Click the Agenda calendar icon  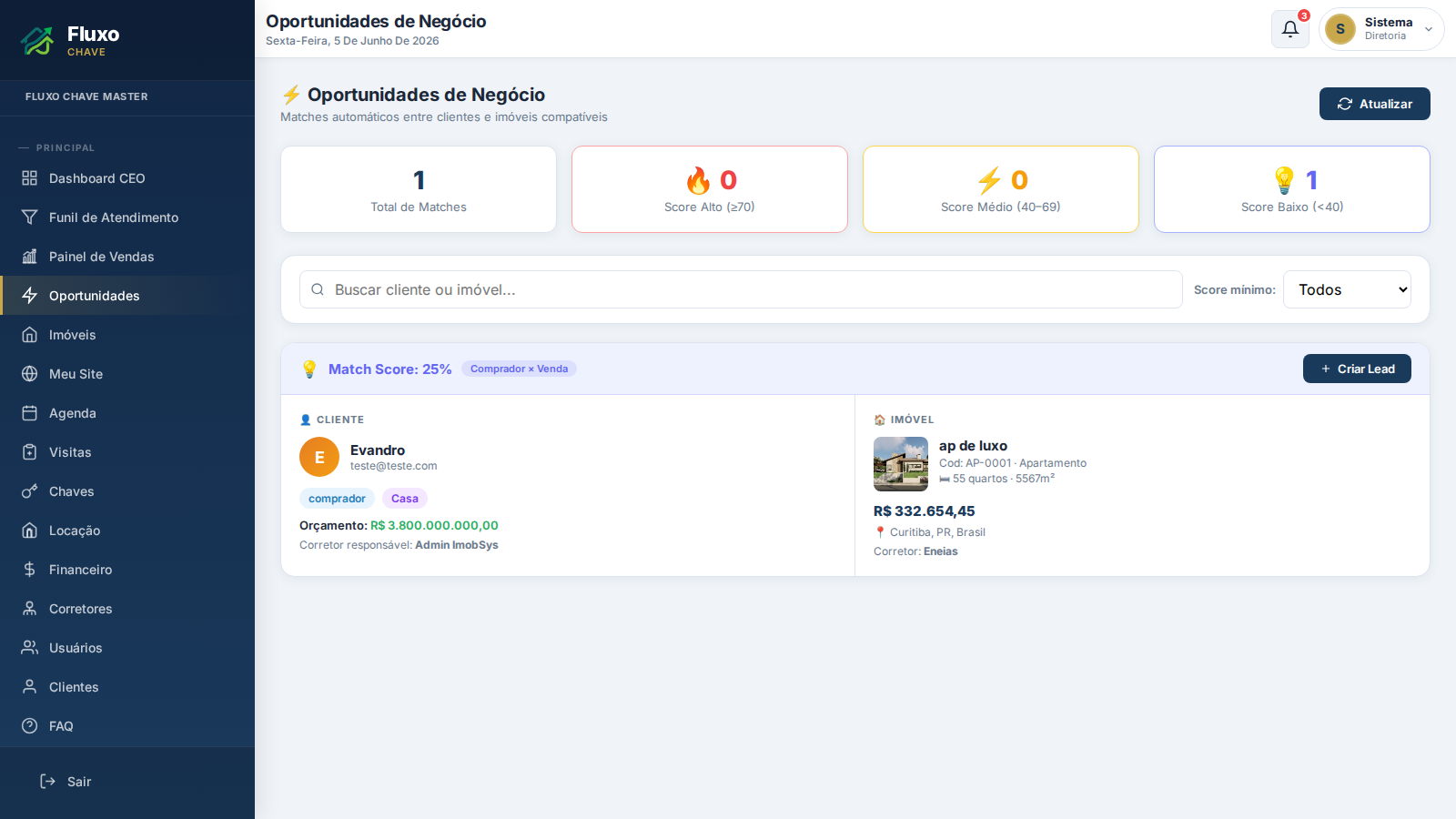click(30, 413)
